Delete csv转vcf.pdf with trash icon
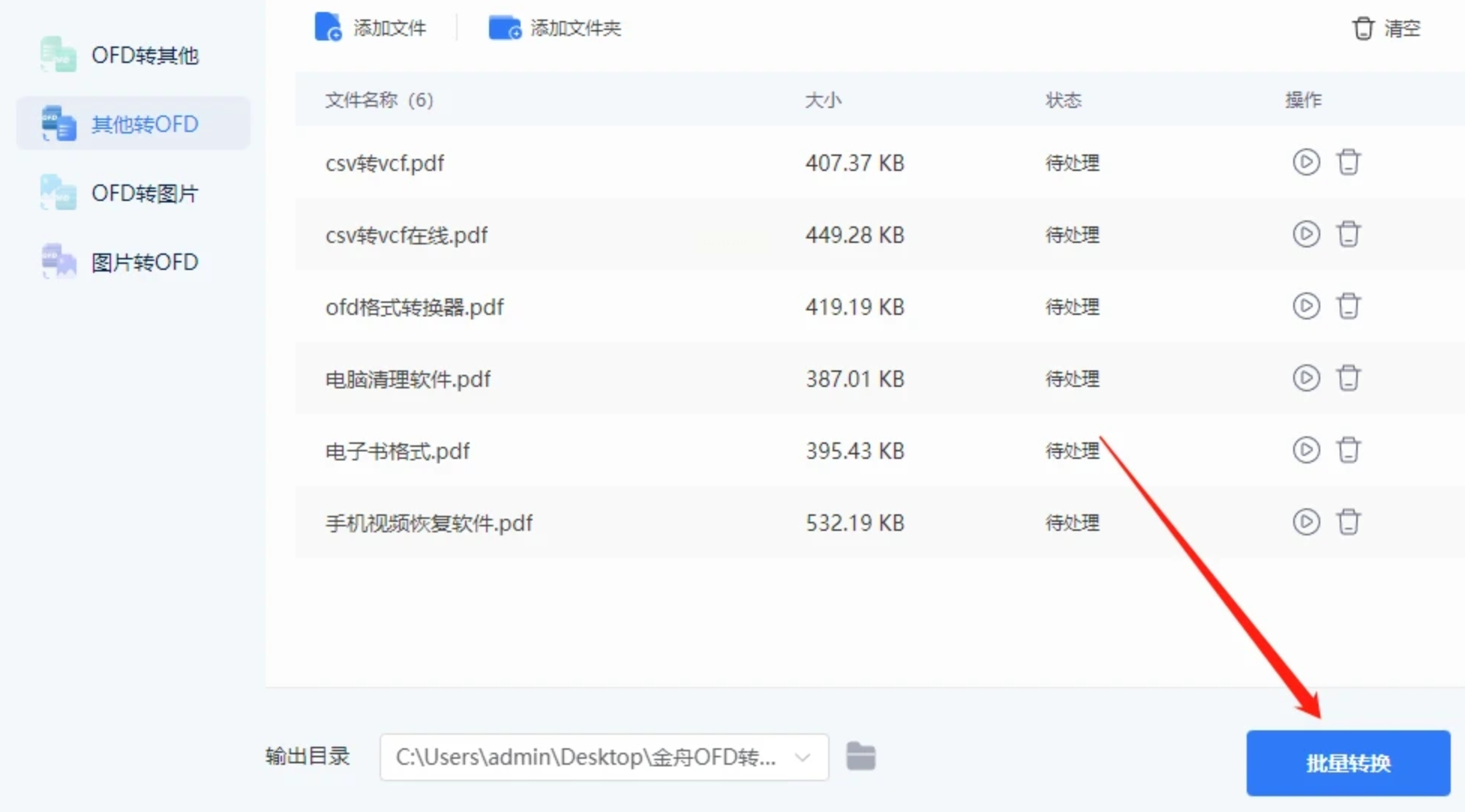The width and height of the screenshot is (1465, 812). coord(1348,162)
